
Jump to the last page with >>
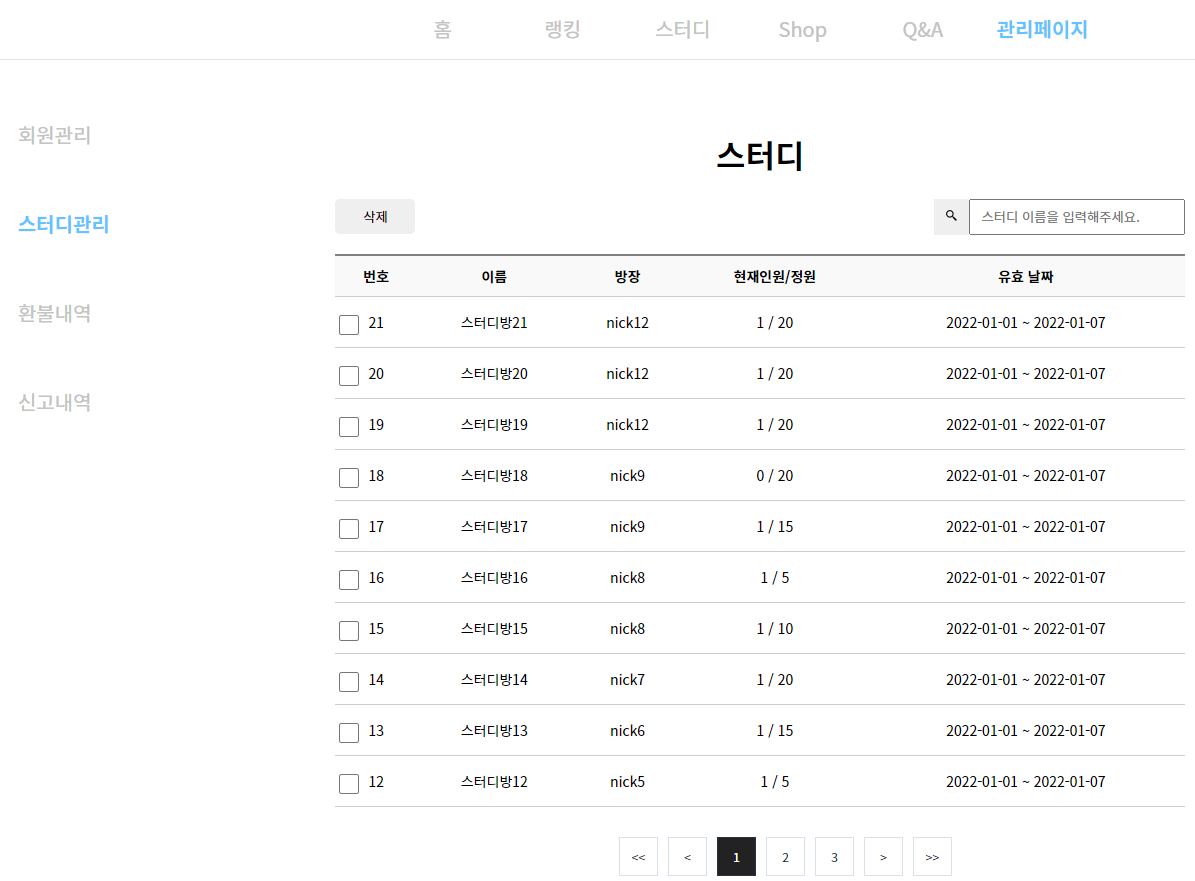click(x=931, y=856)
